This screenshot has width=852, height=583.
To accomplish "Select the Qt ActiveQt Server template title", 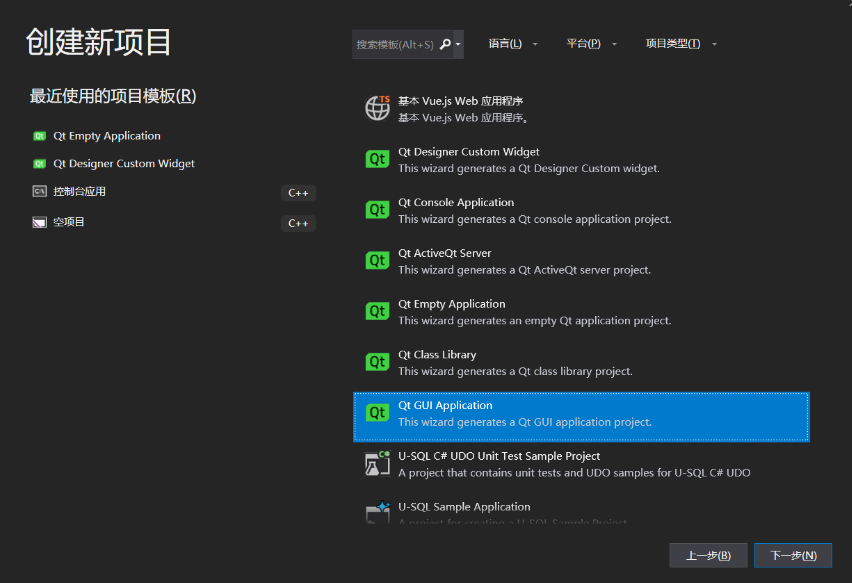I will tap(444, 253).
